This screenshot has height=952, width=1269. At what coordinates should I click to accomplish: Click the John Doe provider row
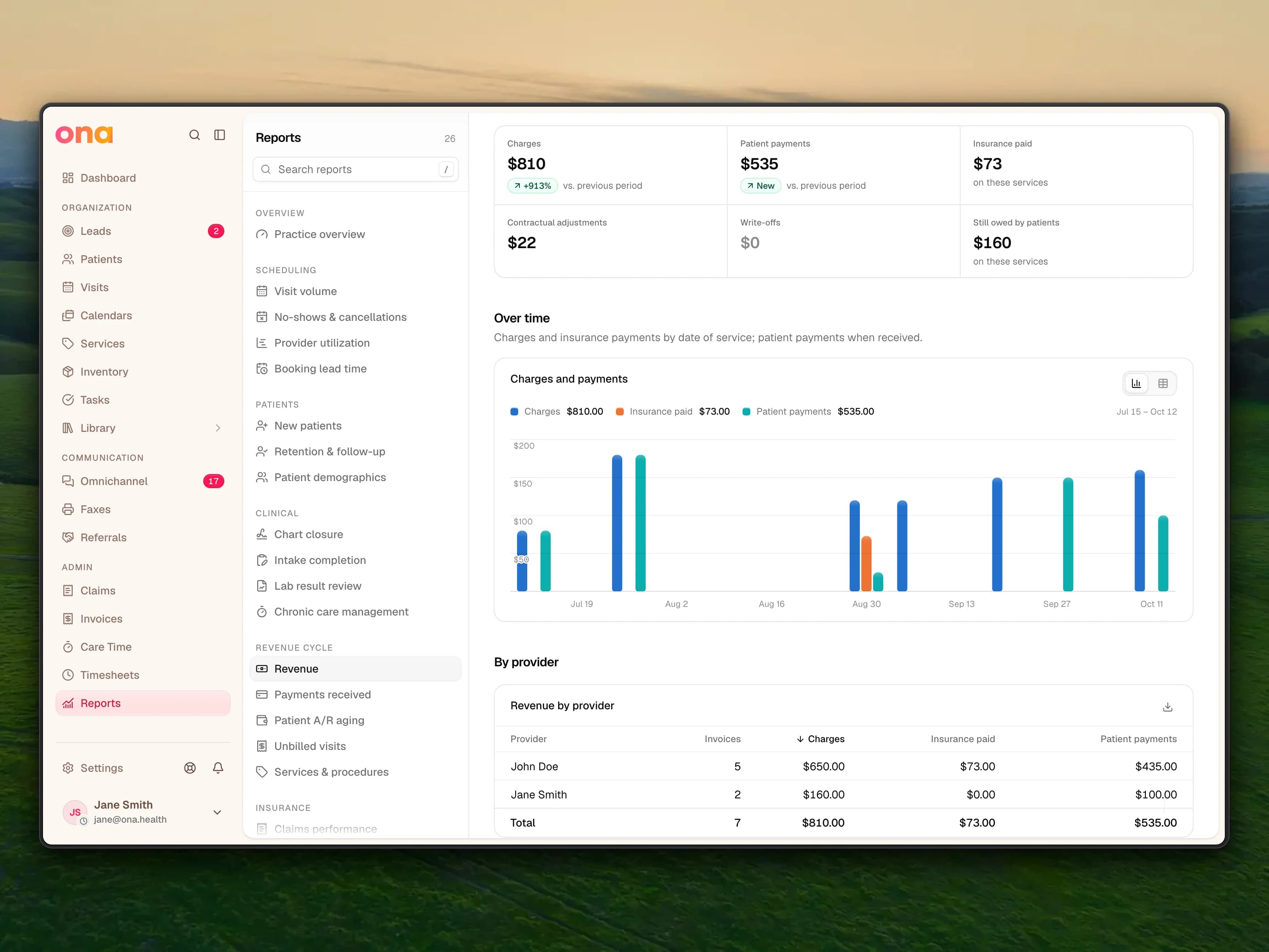click(x=843, y=766)
